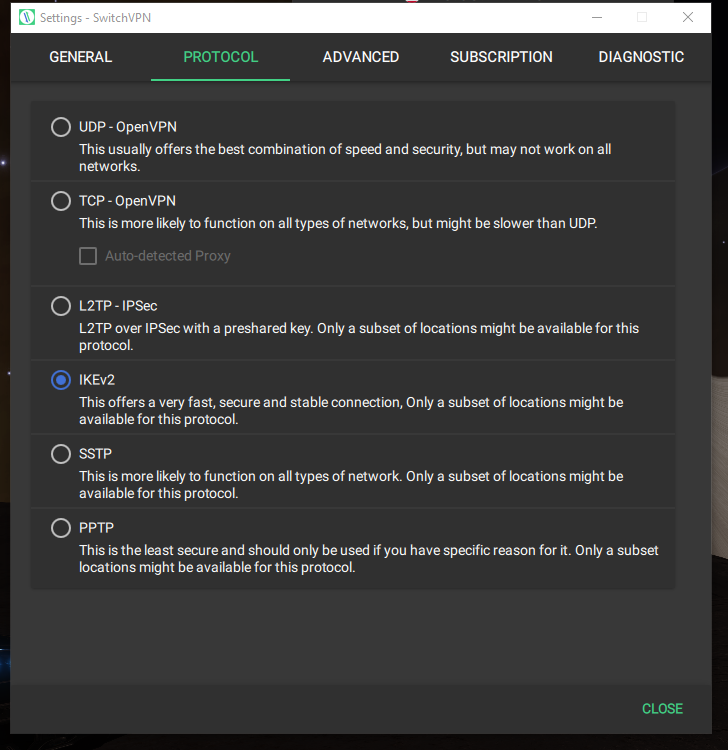Select the PPTP radio button
728x750 pixels.
pyautogui.click(x=61, y=528)
